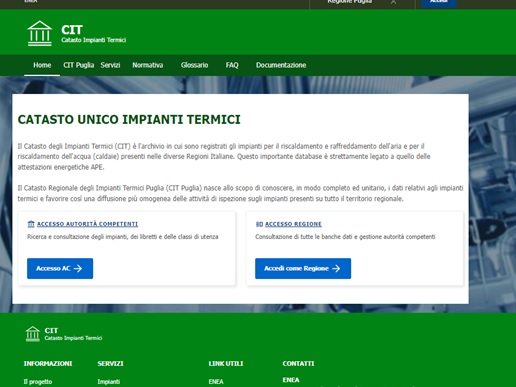This screenshot has height=387, width=516.
Task: Open the CIT Puglia menu item
Action: click(79, 65)
